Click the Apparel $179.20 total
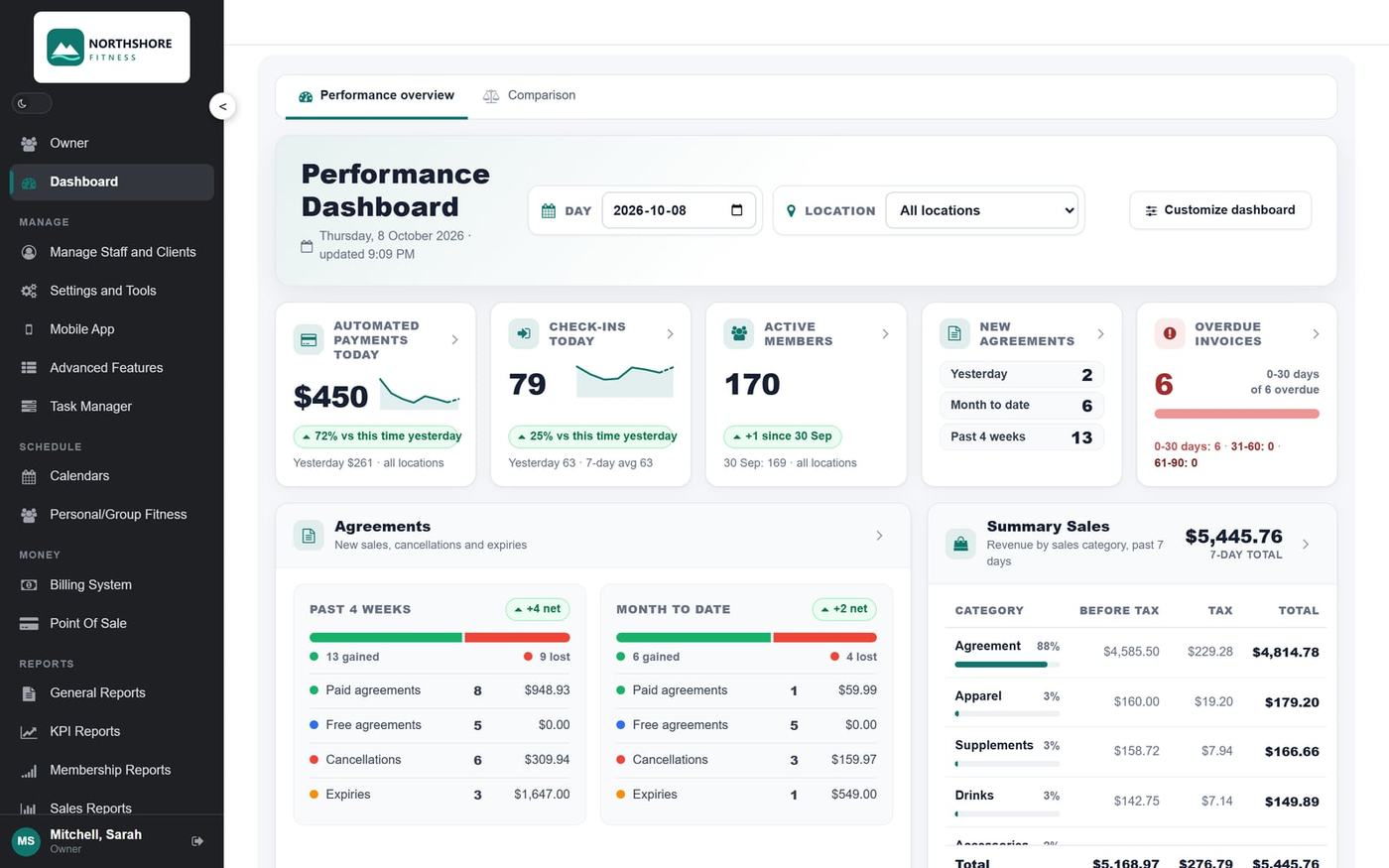1389x868 pixels. click(1292, 702)
